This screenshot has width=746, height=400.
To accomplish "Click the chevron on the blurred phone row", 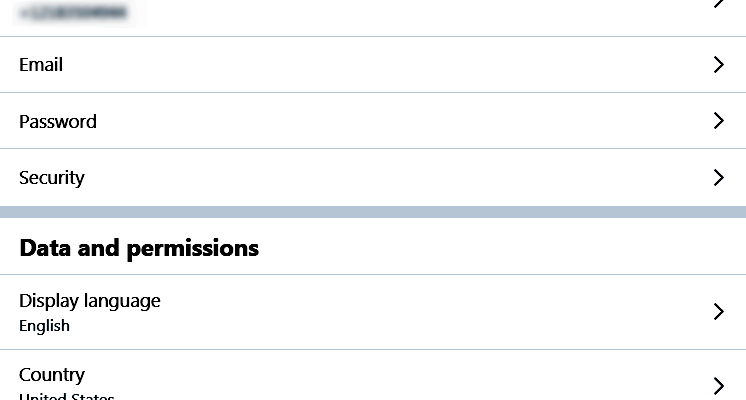I will point(718,5).
